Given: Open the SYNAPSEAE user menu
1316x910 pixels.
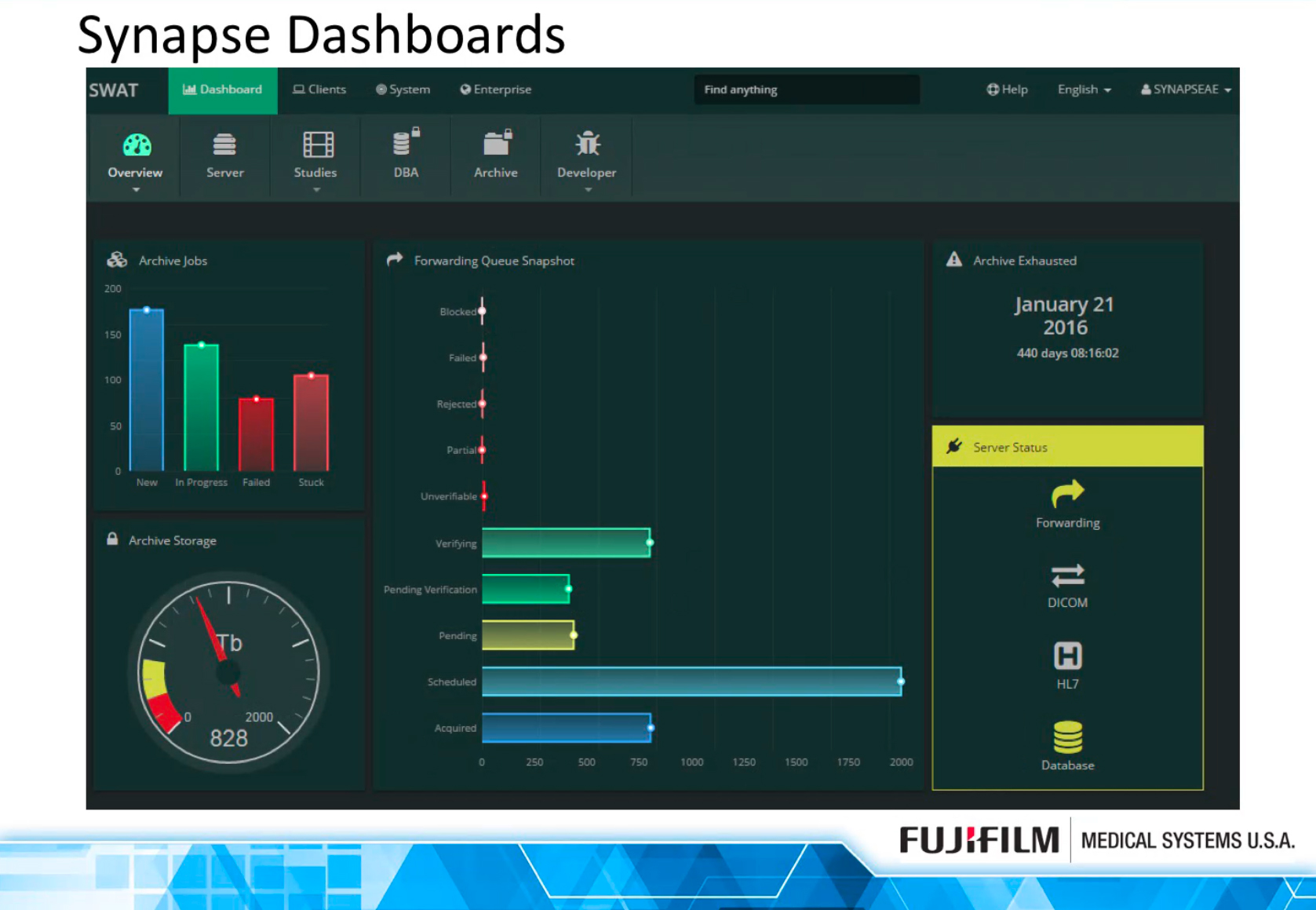Looking at the screenshot, I should [1185, 90].
